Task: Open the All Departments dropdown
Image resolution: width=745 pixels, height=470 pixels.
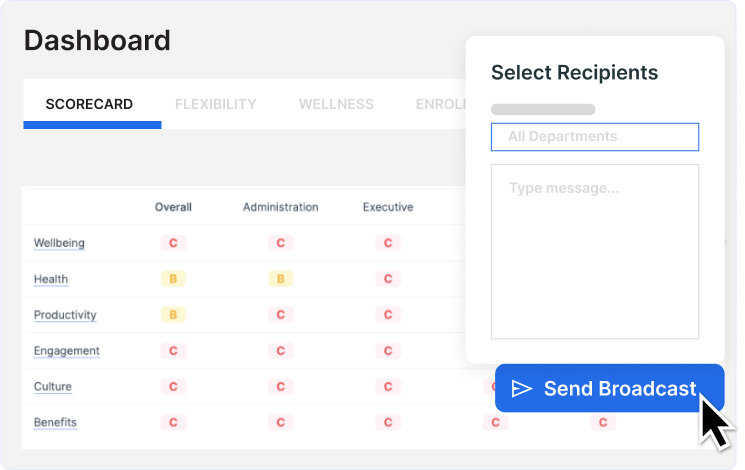Action: [x=595, y=137]
